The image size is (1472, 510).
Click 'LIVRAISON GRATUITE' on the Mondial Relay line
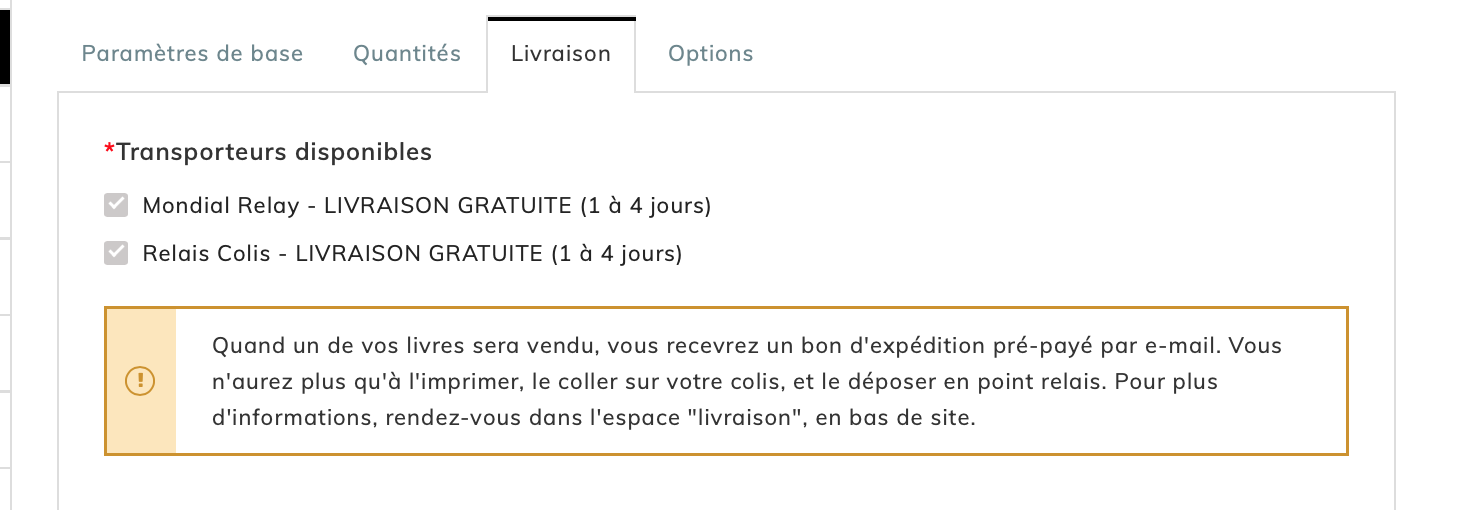point(446,206)
